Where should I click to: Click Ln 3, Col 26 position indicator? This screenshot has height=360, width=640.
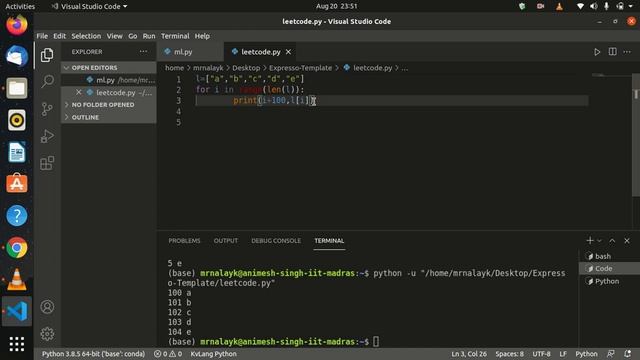tap(469, 354)
